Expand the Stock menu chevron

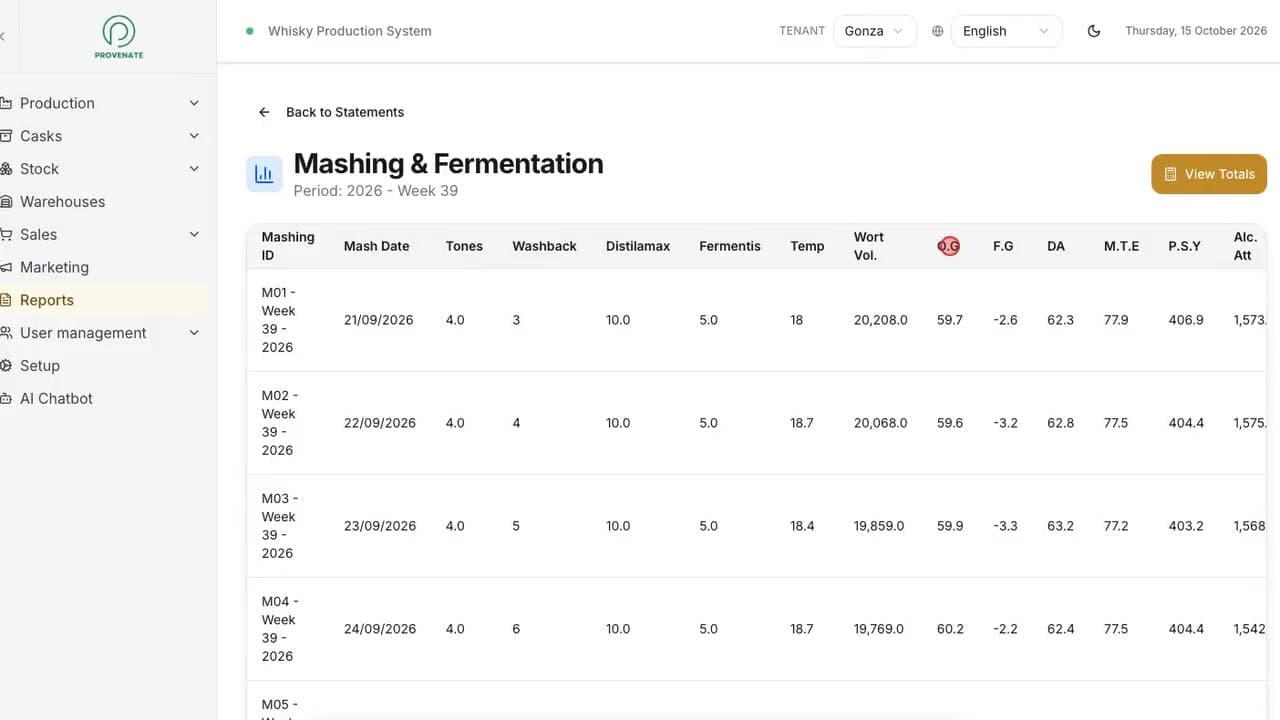194,169
